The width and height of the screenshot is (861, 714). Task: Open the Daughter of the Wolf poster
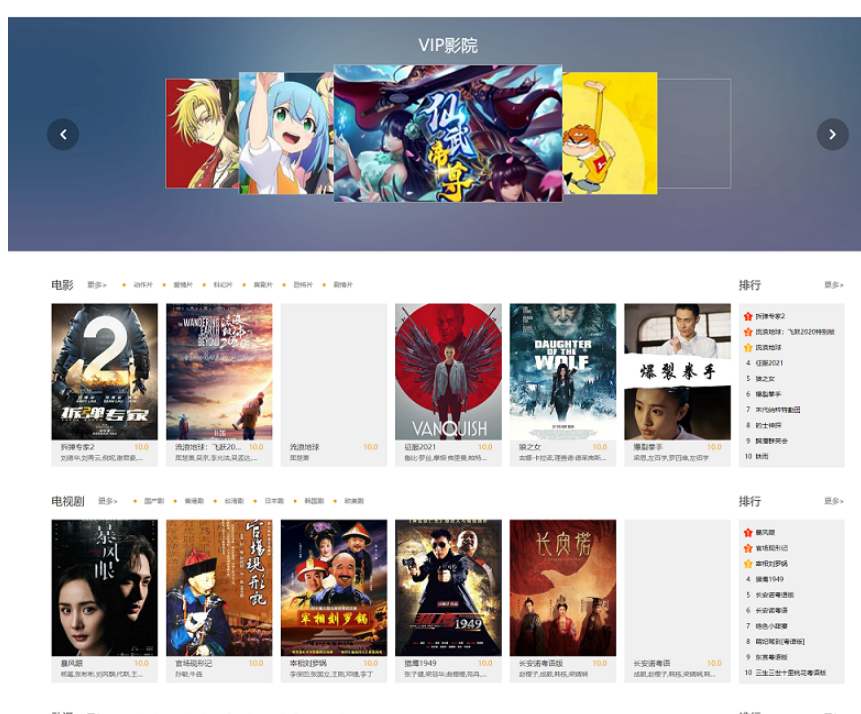(x=562, y=372)
